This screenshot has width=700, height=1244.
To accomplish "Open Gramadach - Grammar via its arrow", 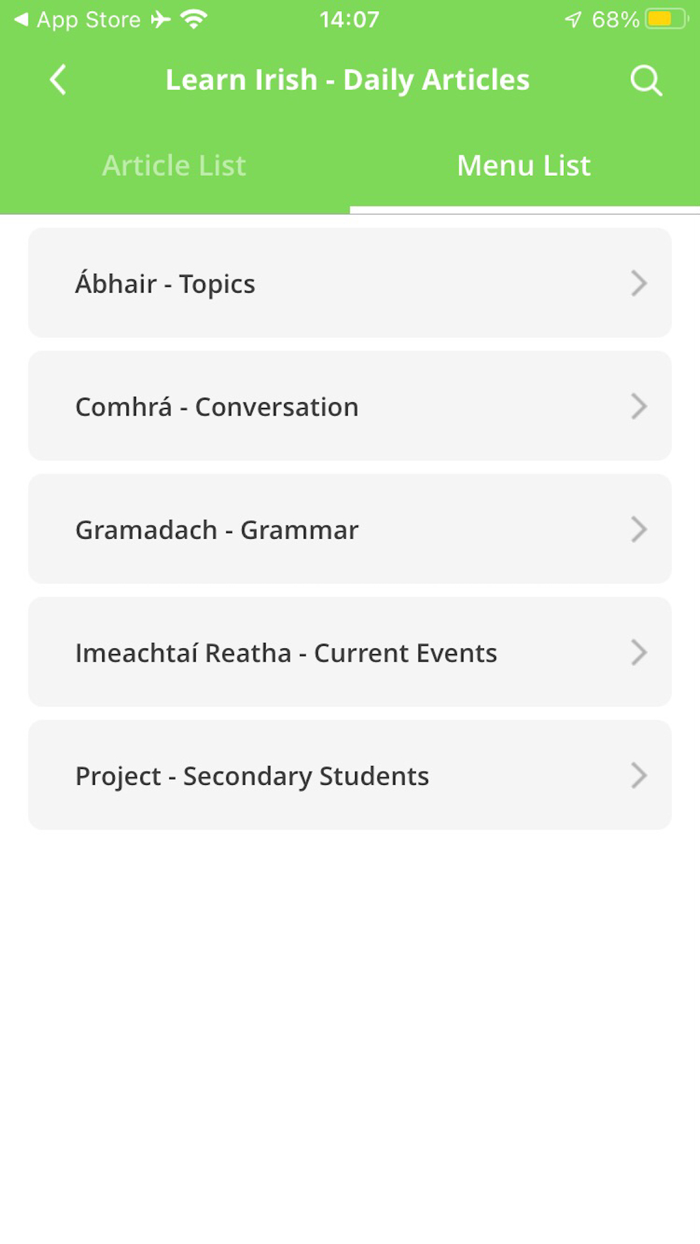I will click(639, 530).
